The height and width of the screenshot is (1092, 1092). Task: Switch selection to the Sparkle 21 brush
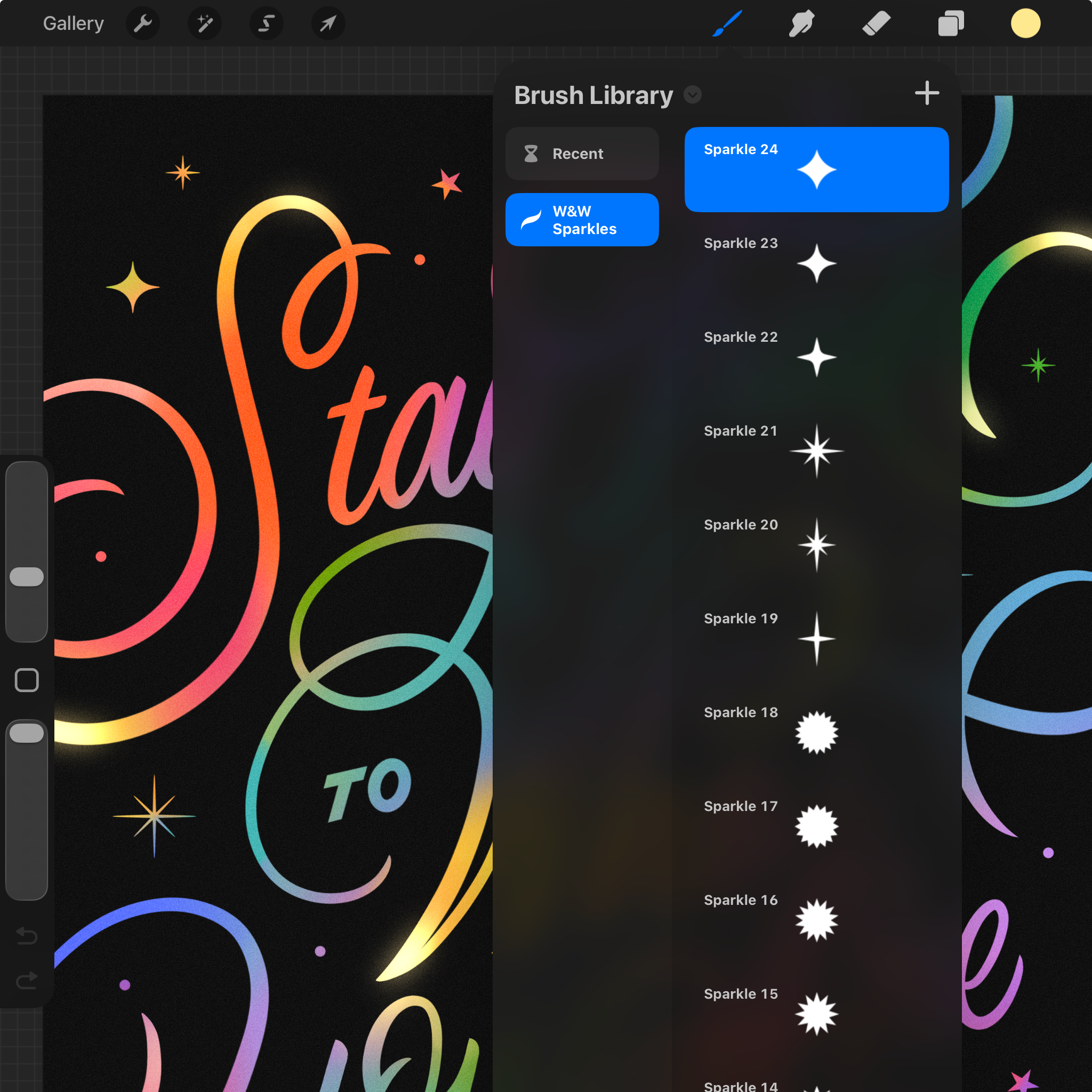click(816, 449)
